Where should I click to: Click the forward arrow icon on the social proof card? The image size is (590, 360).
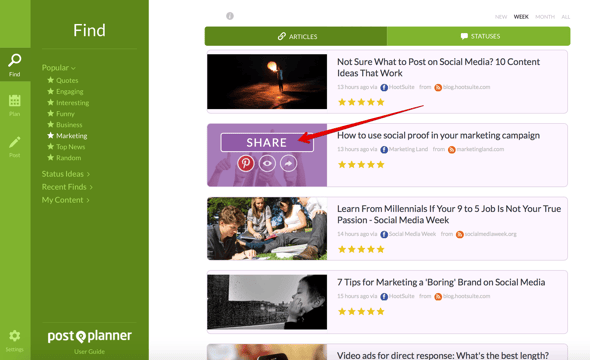tap(289, 164)
